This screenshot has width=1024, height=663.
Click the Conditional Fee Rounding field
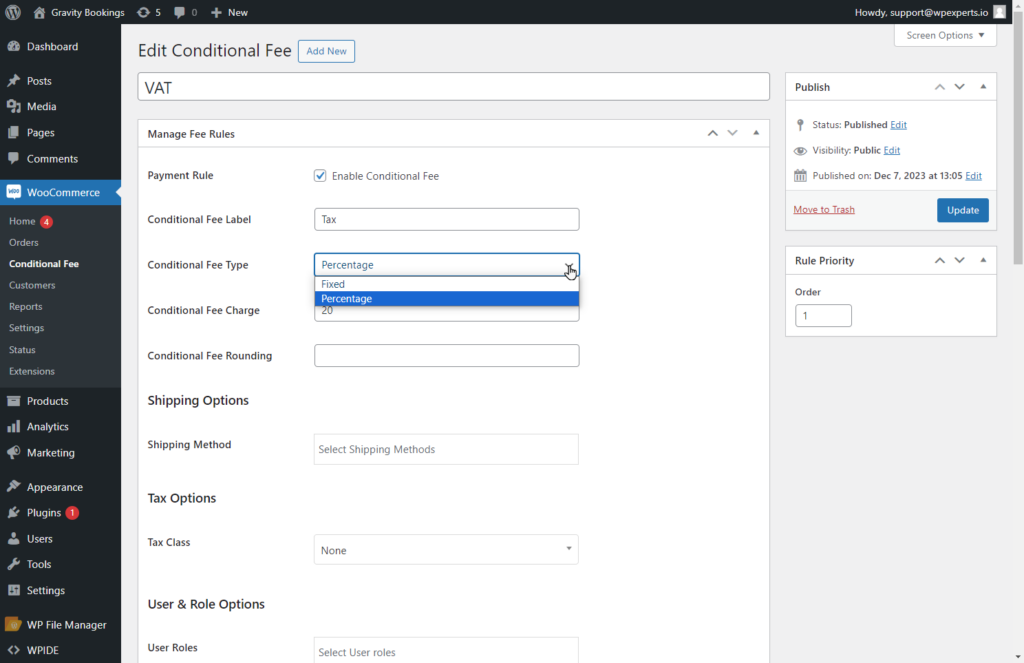click(x=447, y=355)
